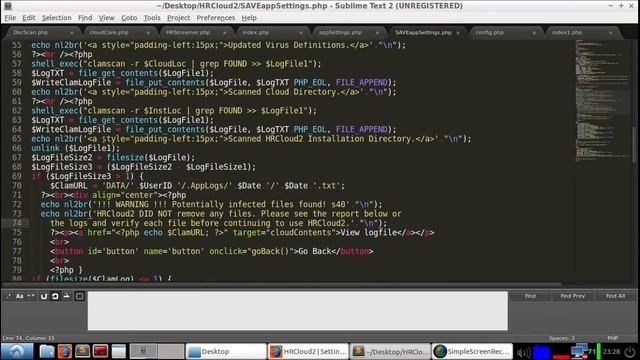Open the Tools menu
This screenshot has height=360, width=640.
click(152, 18)
